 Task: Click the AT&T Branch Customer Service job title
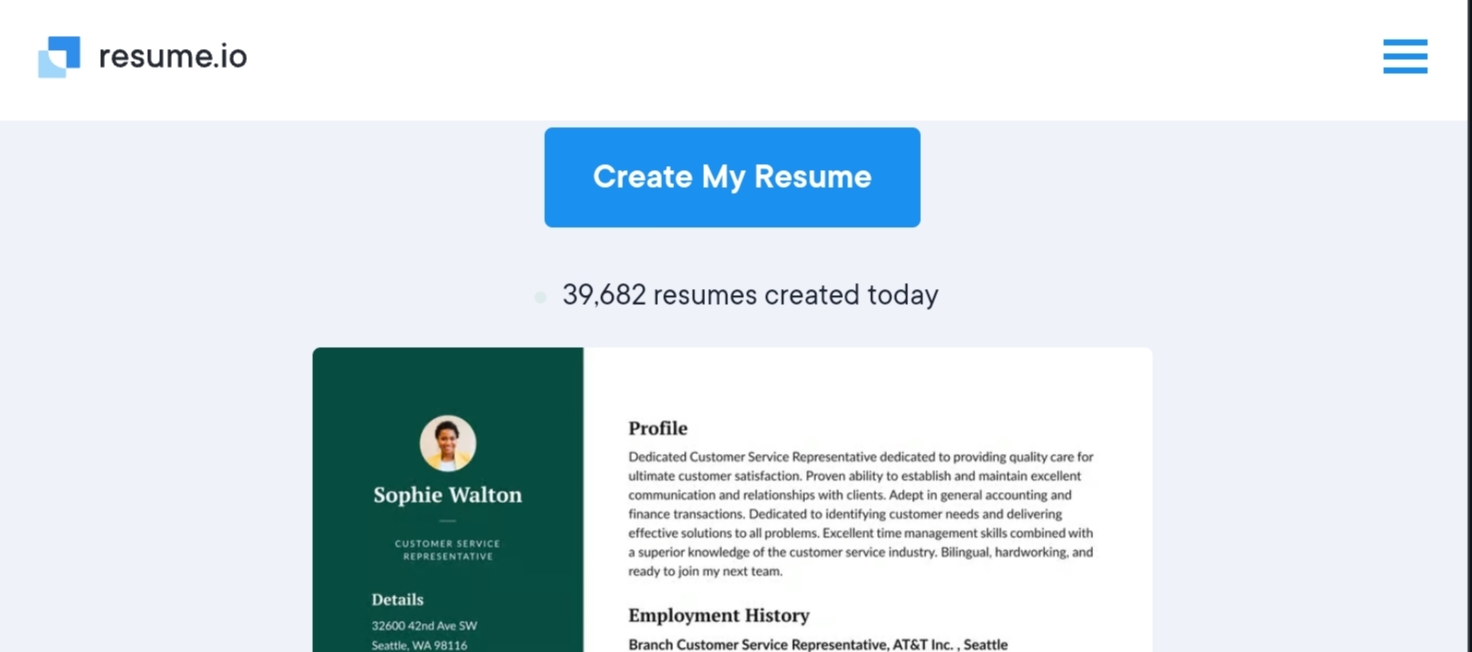coord(817,644)
